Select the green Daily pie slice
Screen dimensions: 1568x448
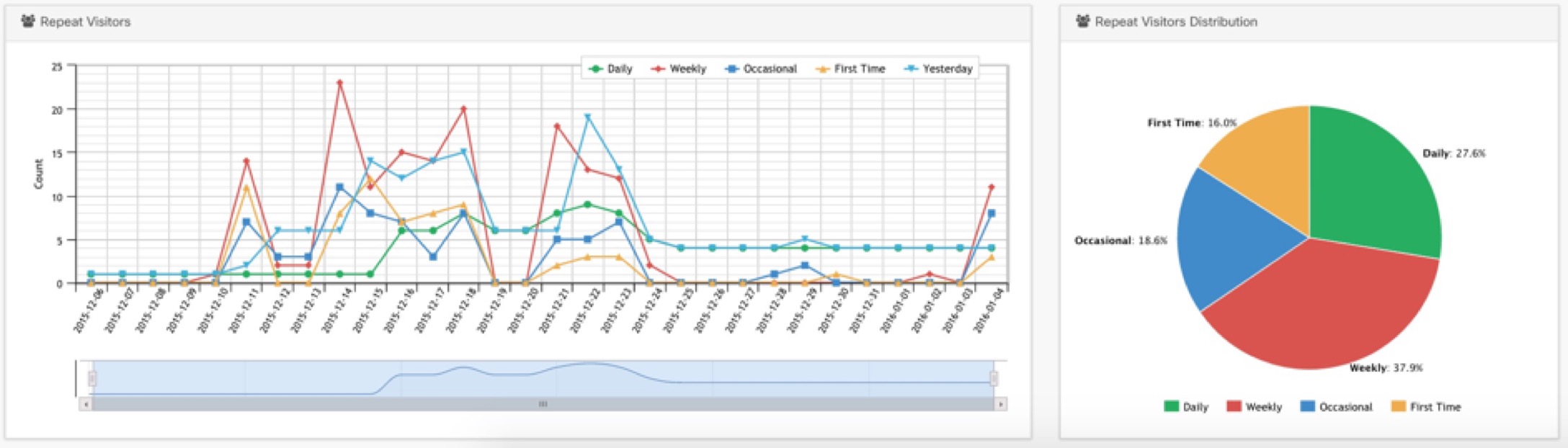[x=1369, y=187]
